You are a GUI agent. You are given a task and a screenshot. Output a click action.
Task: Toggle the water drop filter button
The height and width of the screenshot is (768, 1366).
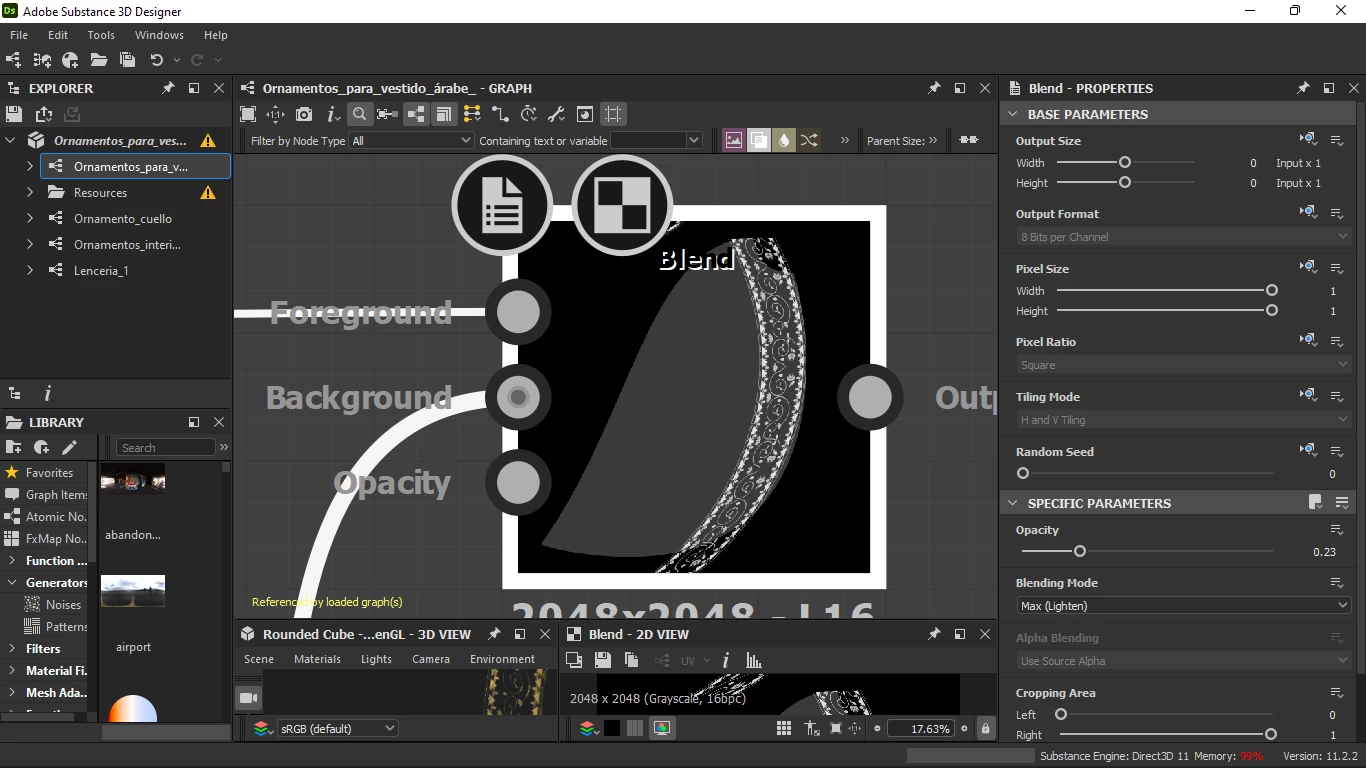click(784, 140)
